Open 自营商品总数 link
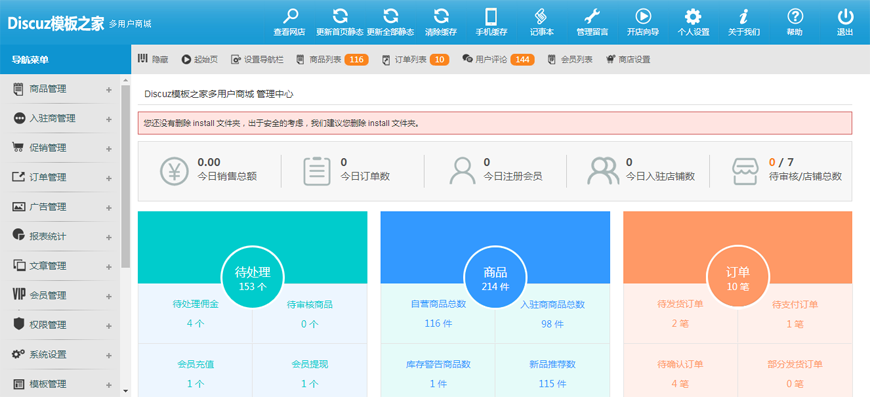 pyautogui.click(x=438, y=304)
